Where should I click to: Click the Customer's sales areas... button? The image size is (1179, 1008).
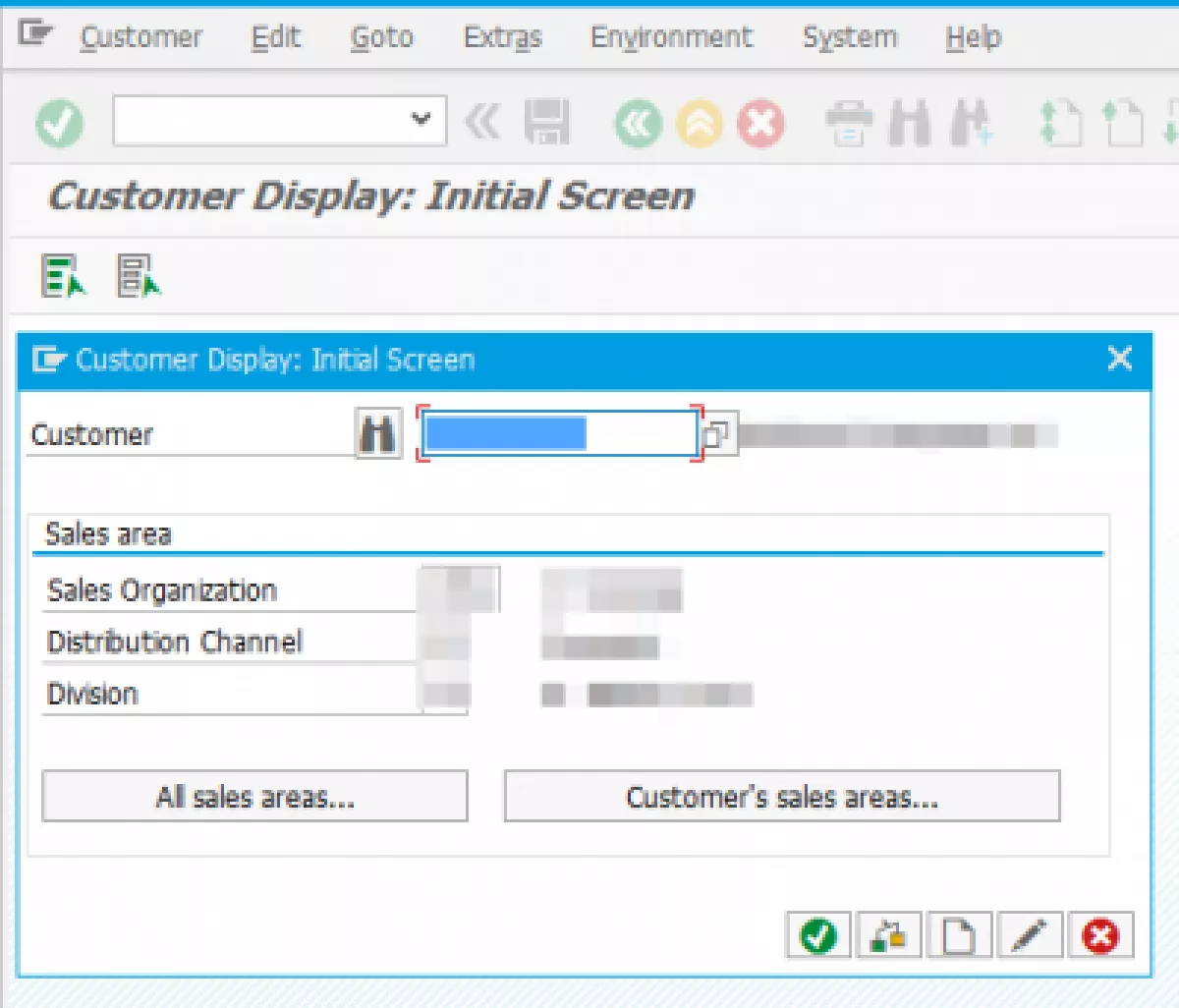[782, 796]
